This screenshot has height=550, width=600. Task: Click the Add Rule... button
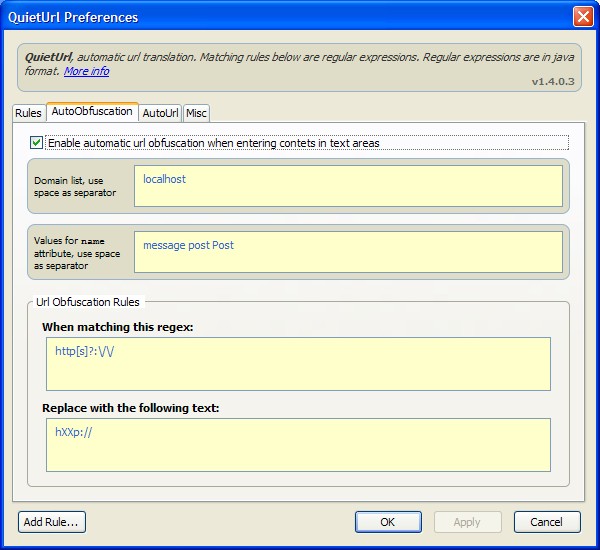52,522
